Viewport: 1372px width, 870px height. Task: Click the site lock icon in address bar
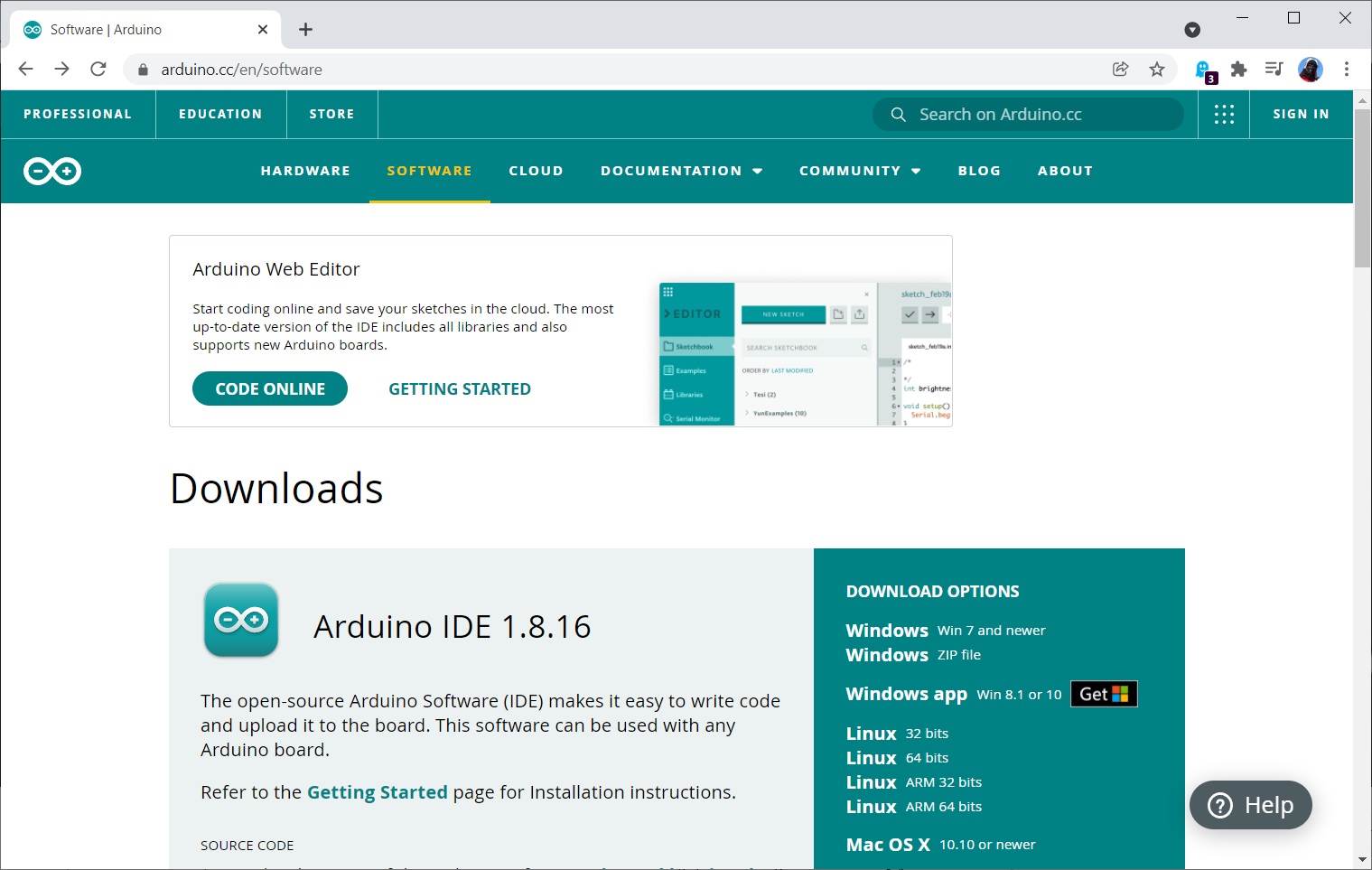point(143,70)
